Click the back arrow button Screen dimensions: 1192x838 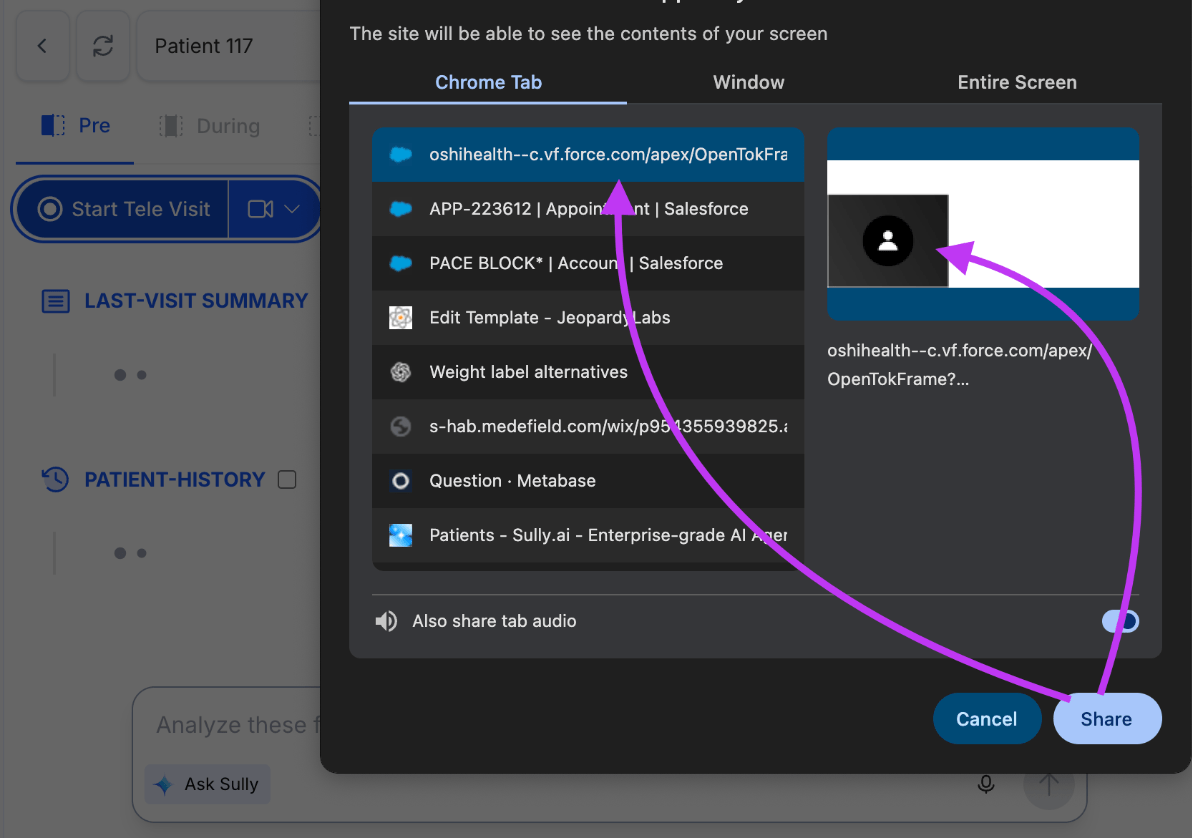click(x=42, y=46)
